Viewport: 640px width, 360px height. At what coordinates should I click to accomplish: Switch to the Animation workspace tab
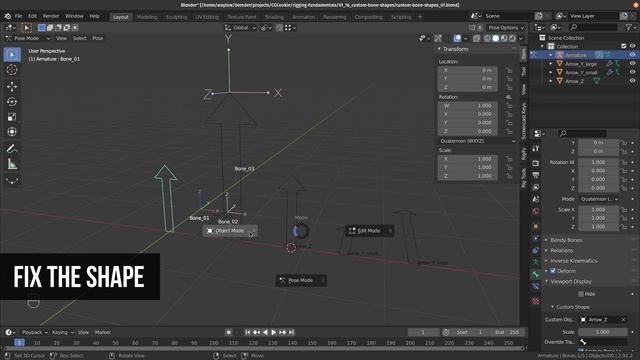303,17
